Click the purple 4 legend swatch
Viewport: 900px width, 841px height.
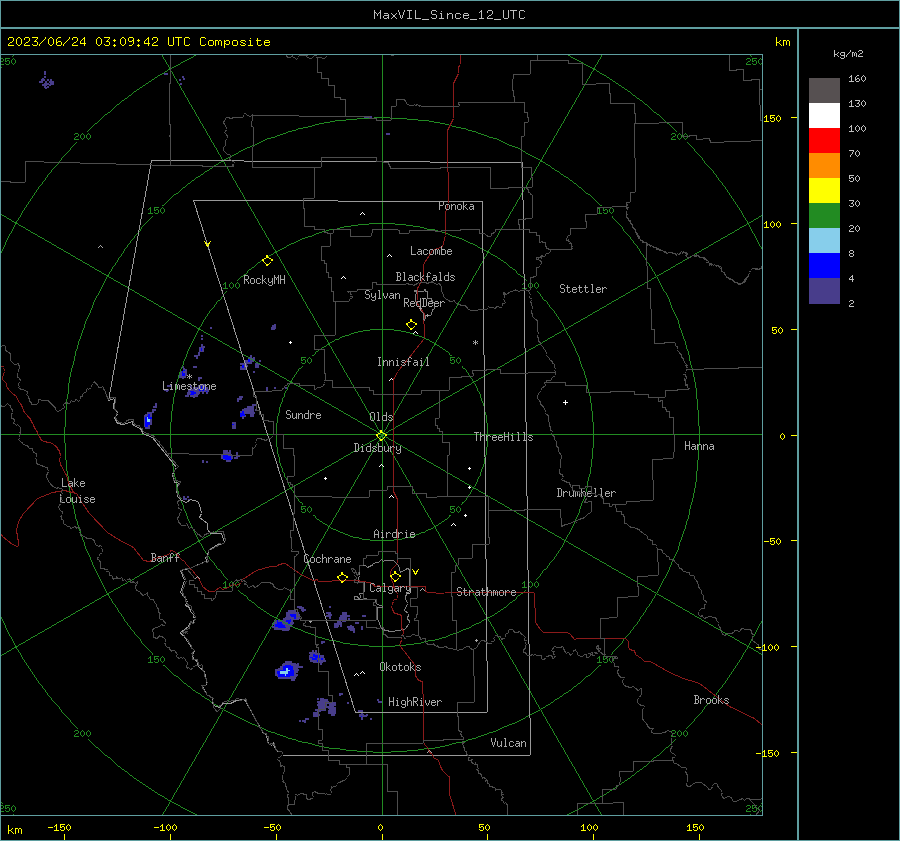pos(824,290)
